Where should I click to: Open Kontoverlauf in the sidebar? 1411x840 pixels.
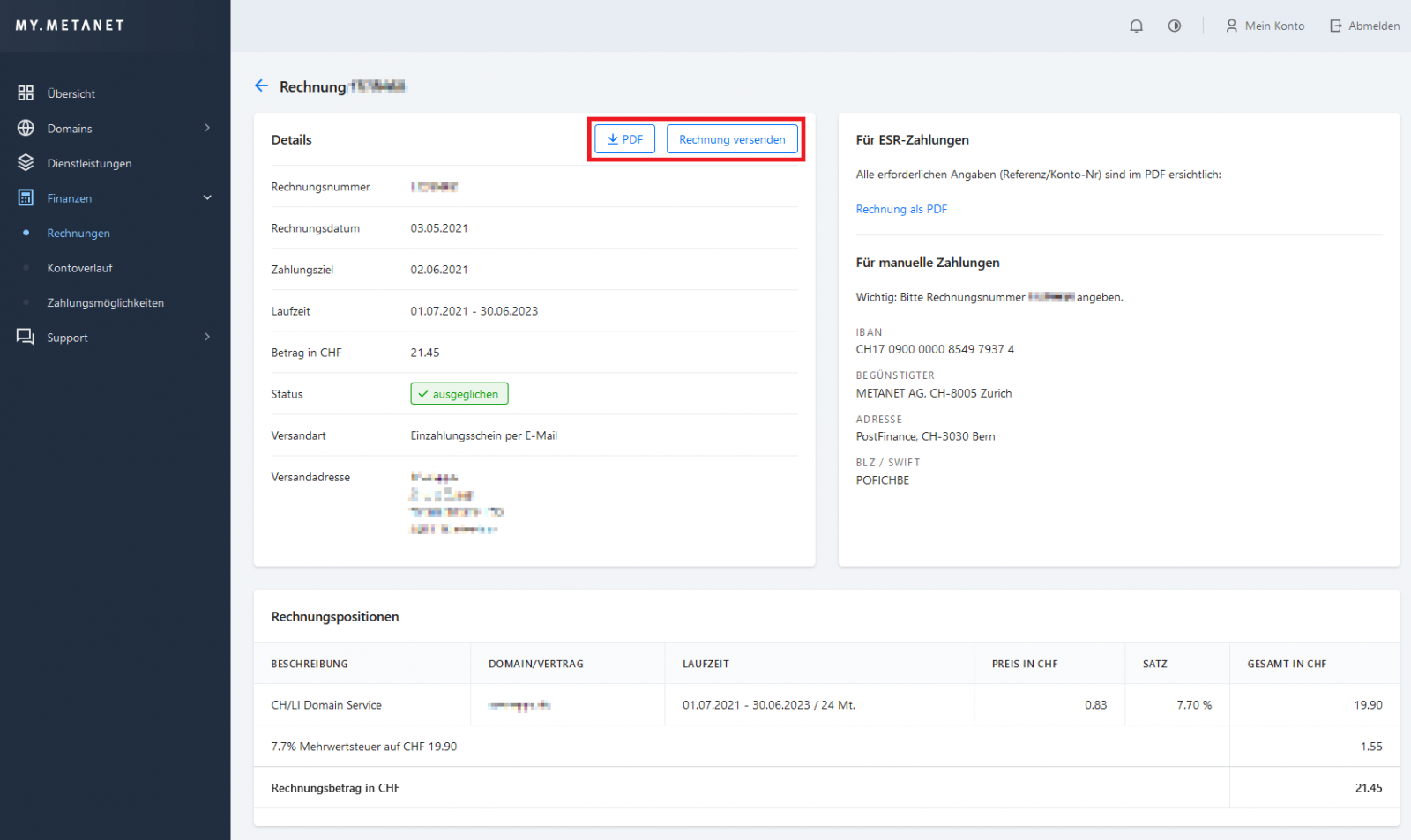(x=79, y=268)
